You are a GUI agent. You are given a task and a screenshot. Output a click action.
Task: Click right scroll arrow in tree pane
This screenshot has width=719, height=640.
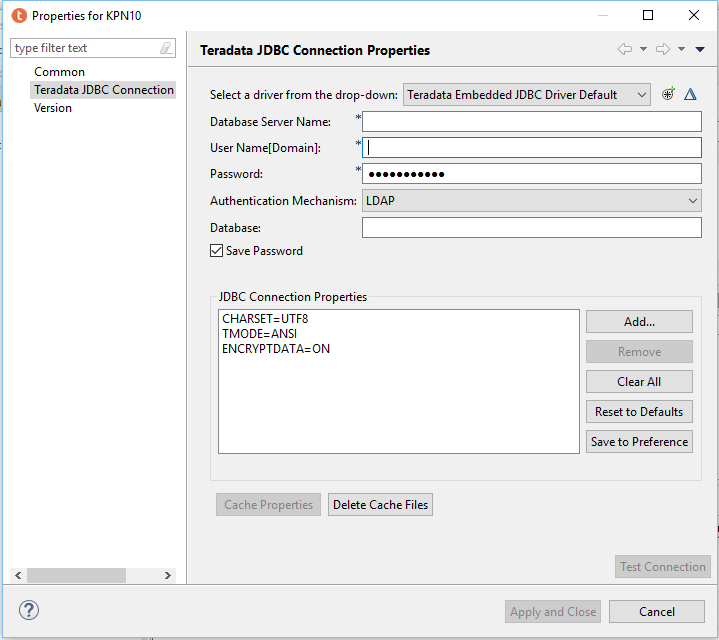point(168,575)
